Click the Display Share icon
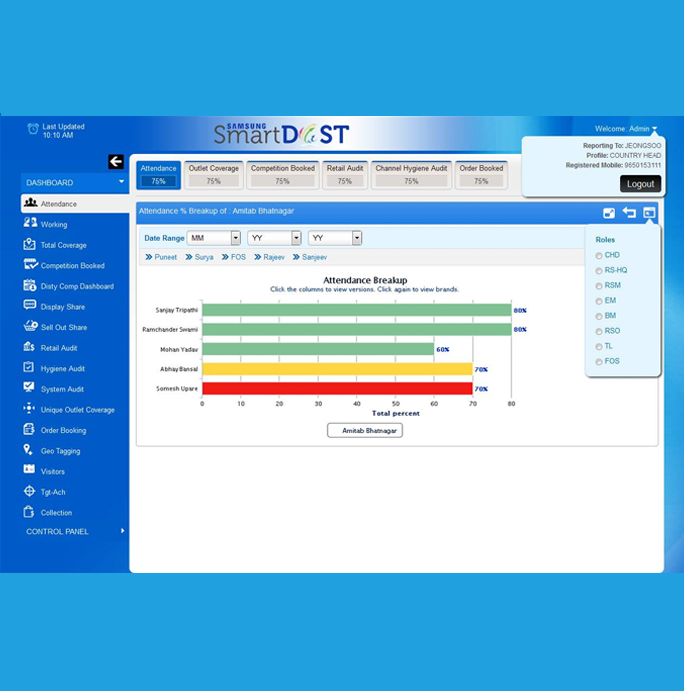 pos(30,305)
